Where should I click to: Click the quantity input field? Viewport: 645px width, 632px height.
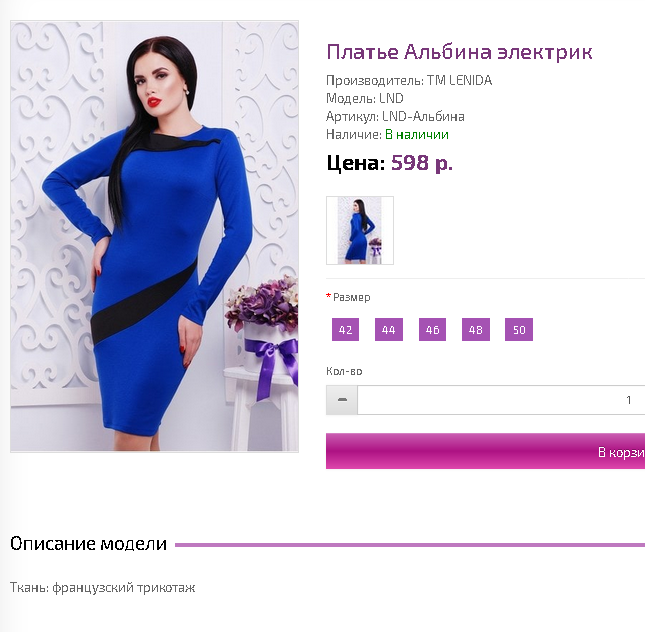tap(501, 400)
